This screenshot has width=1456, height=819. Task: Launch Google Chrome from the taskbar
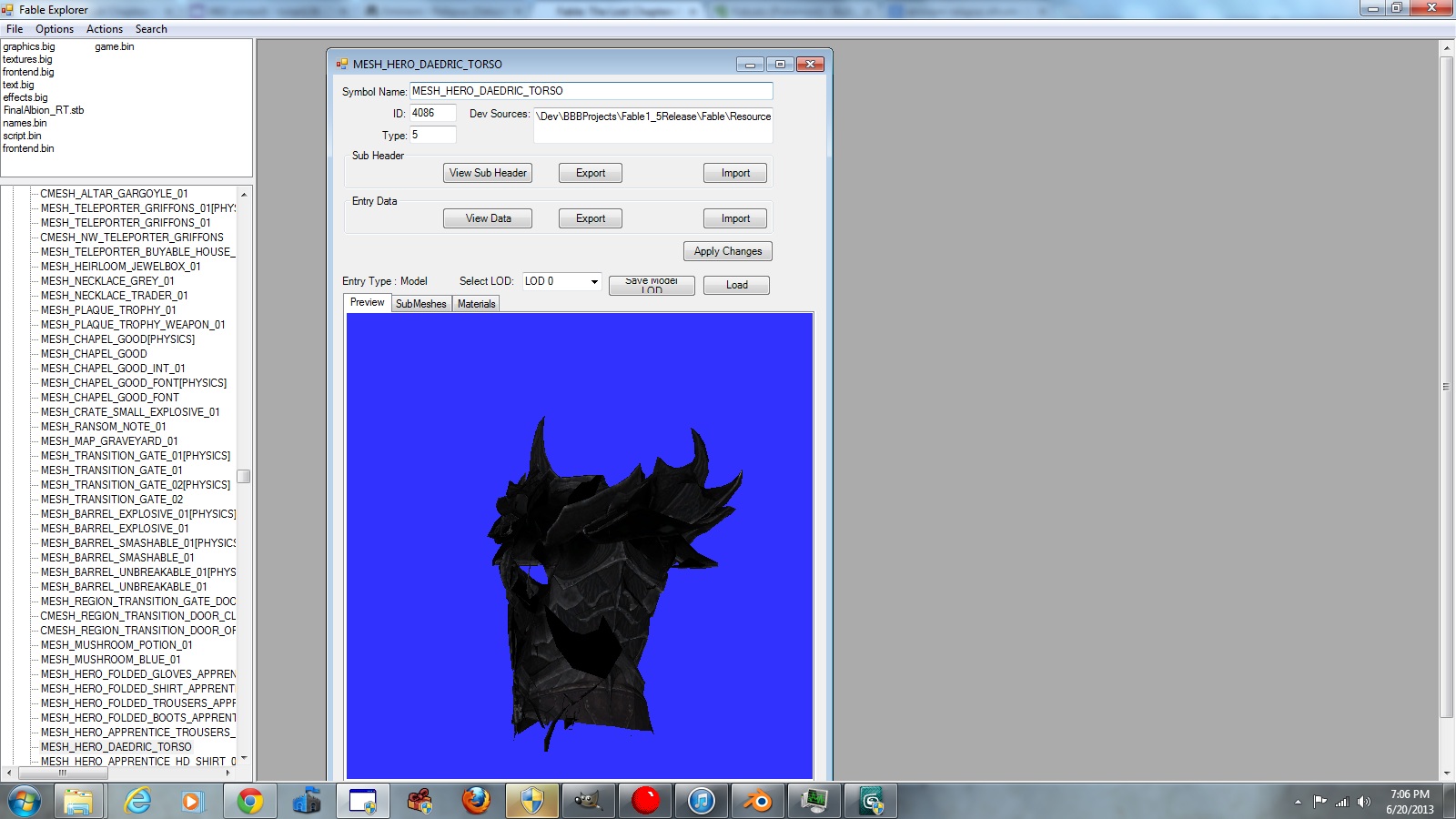(249, 801)
